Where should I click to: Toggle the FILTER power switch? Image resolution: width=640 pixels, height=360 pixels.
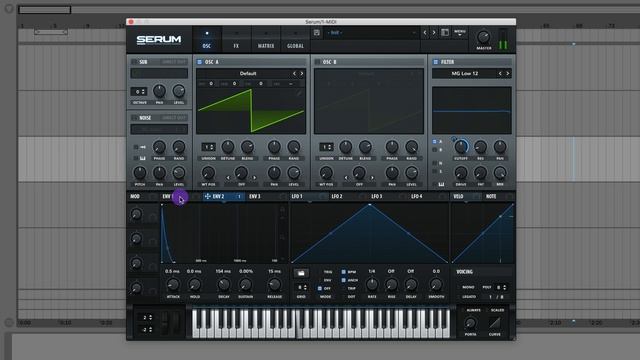pyautogui.click(x=436, y=62)
